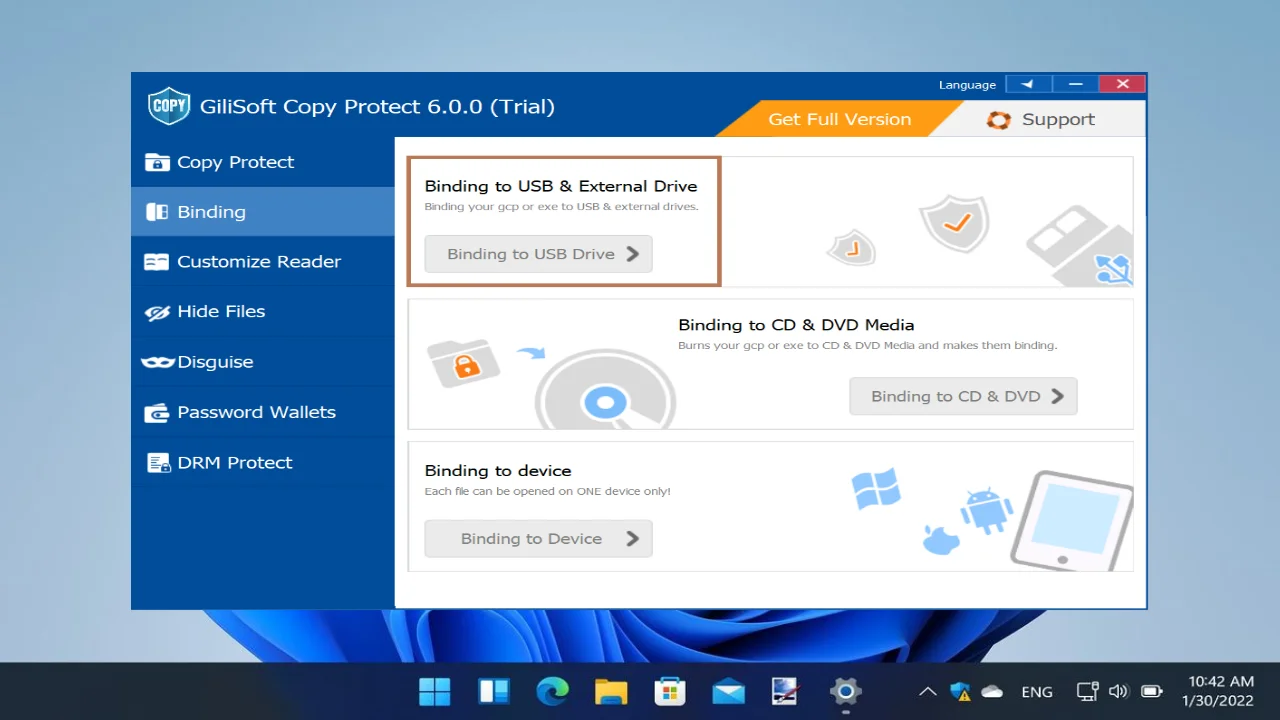The image size is (1280, 720).
Task: Click the Hide Files crossed-eye icon
Action: point(157,313)
